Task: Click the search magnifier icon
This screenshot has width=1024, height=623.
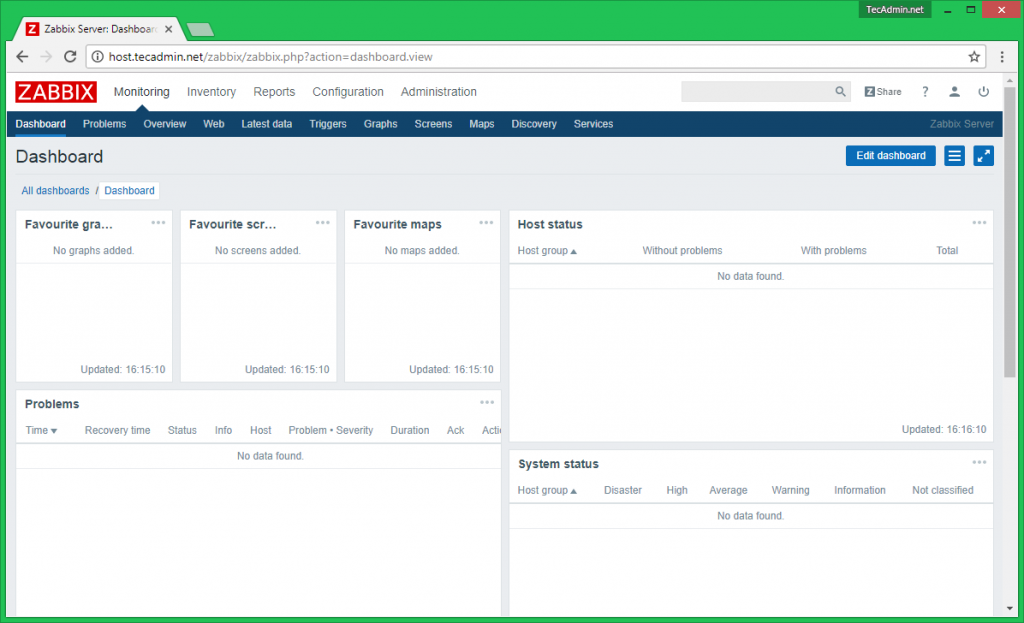Action: pos(840,92)
